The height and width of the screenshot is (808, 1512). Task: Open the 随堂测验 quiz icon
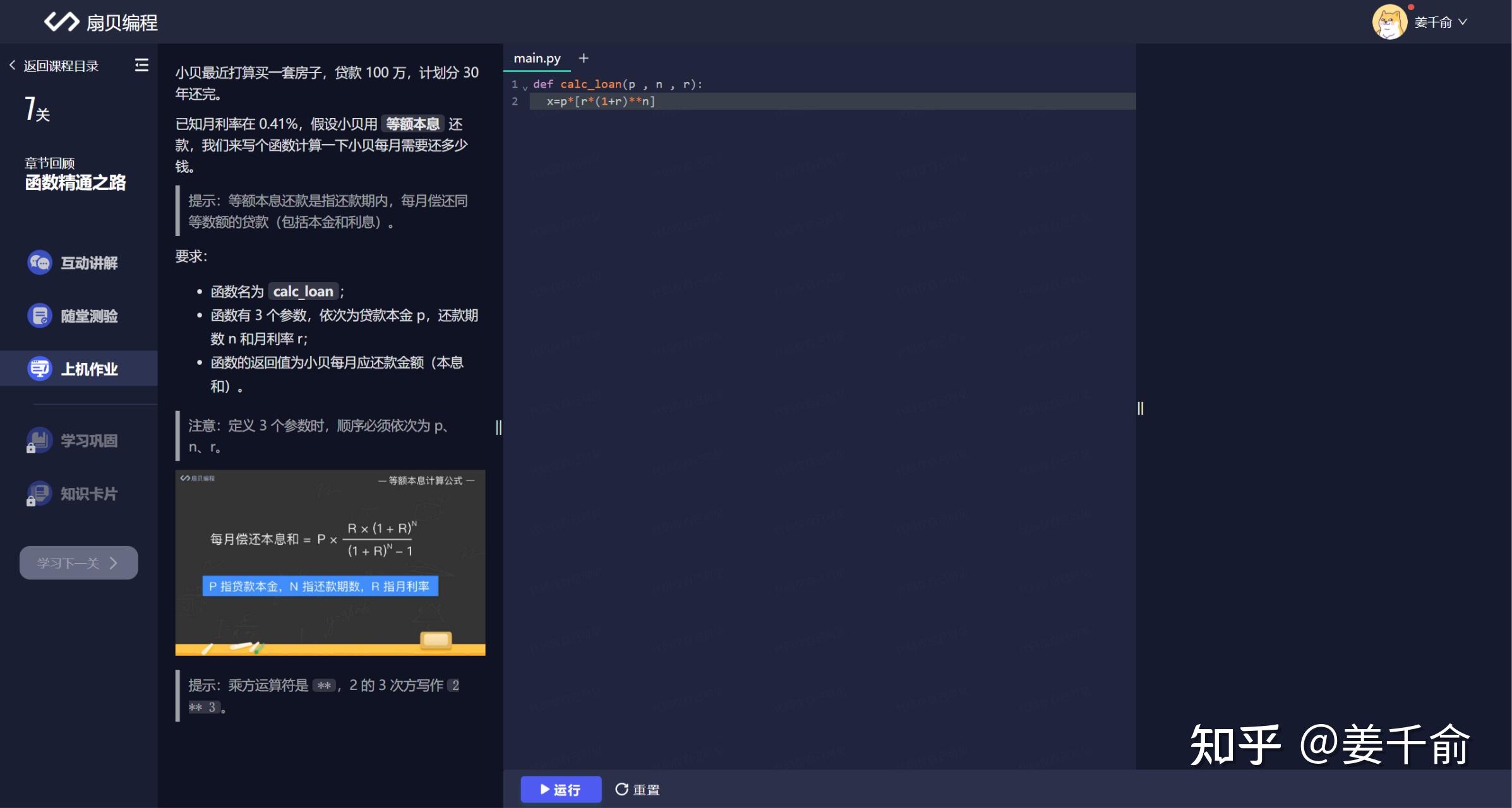(x=39, y=316)
